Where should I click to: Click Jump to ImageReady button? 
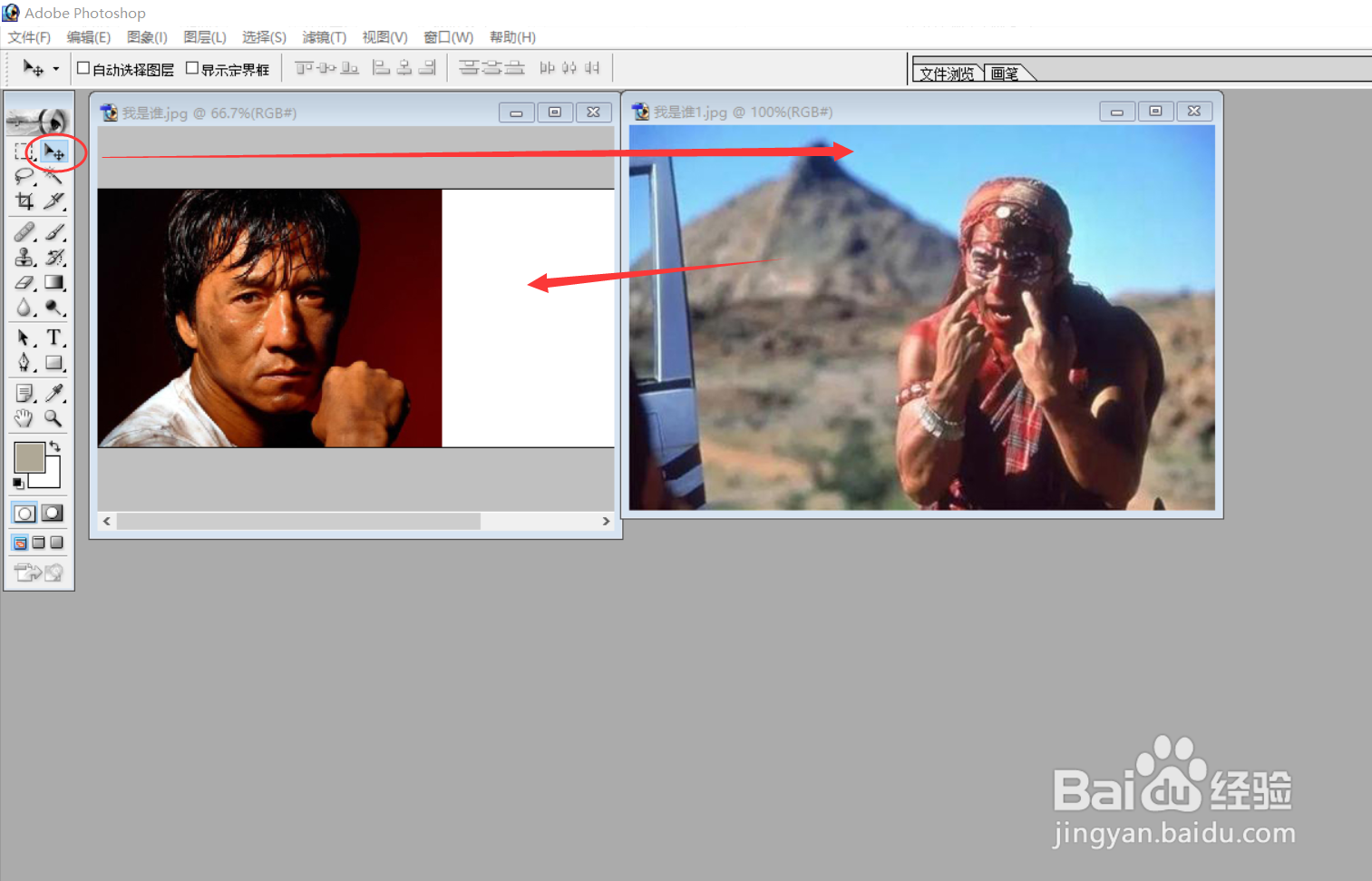coord(39,573)
